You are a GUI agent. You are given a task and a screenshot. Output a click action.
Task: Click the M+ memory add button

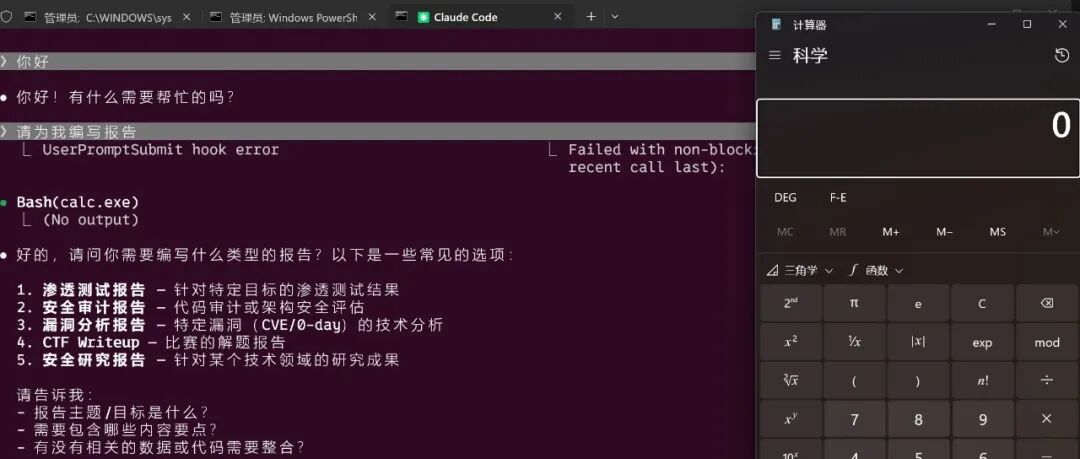tap(891, 232)
